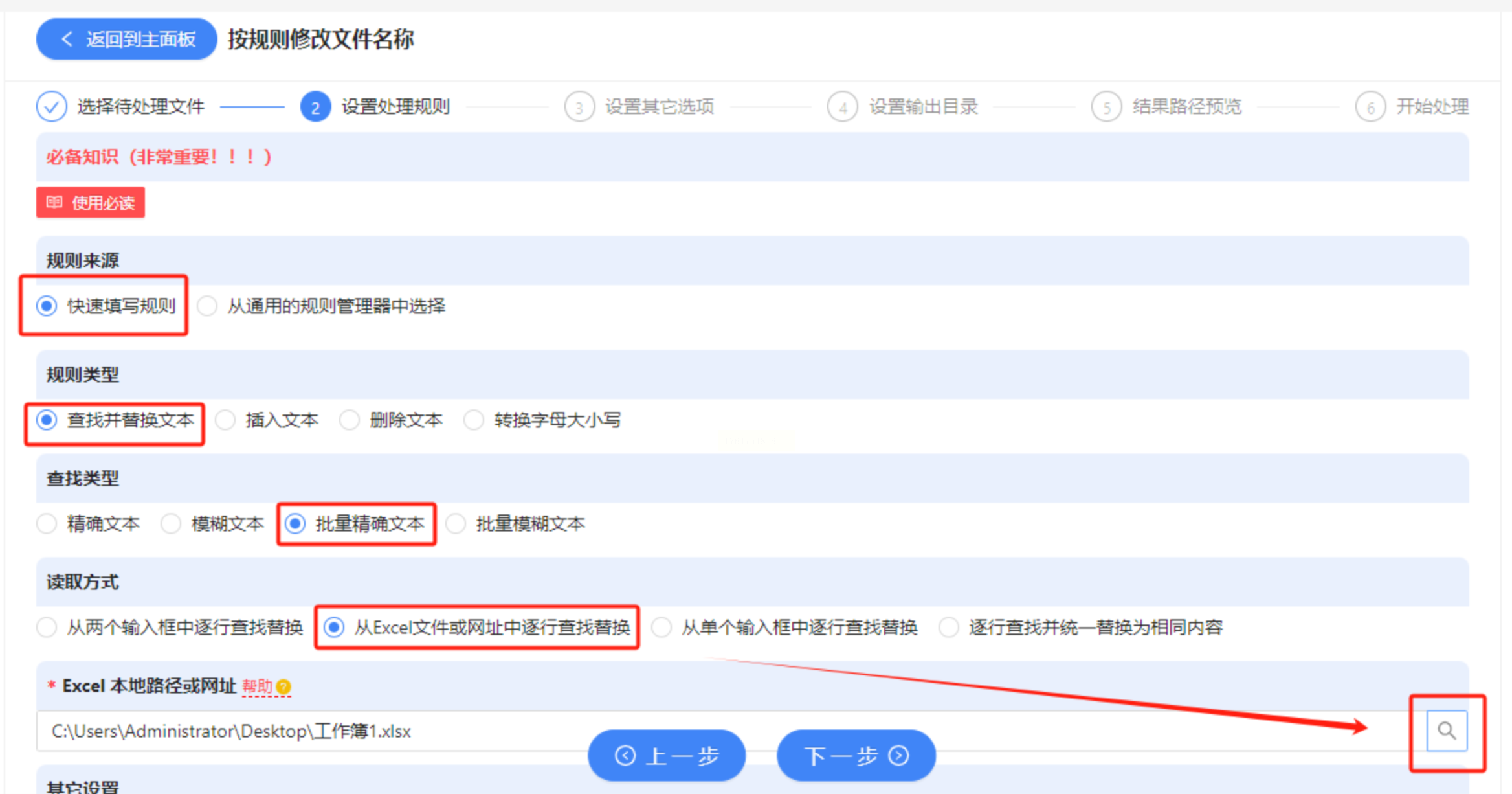Click step 4 circle 设置输出目录
Viewport: 1512px width, 794px height.
(842, 107)
